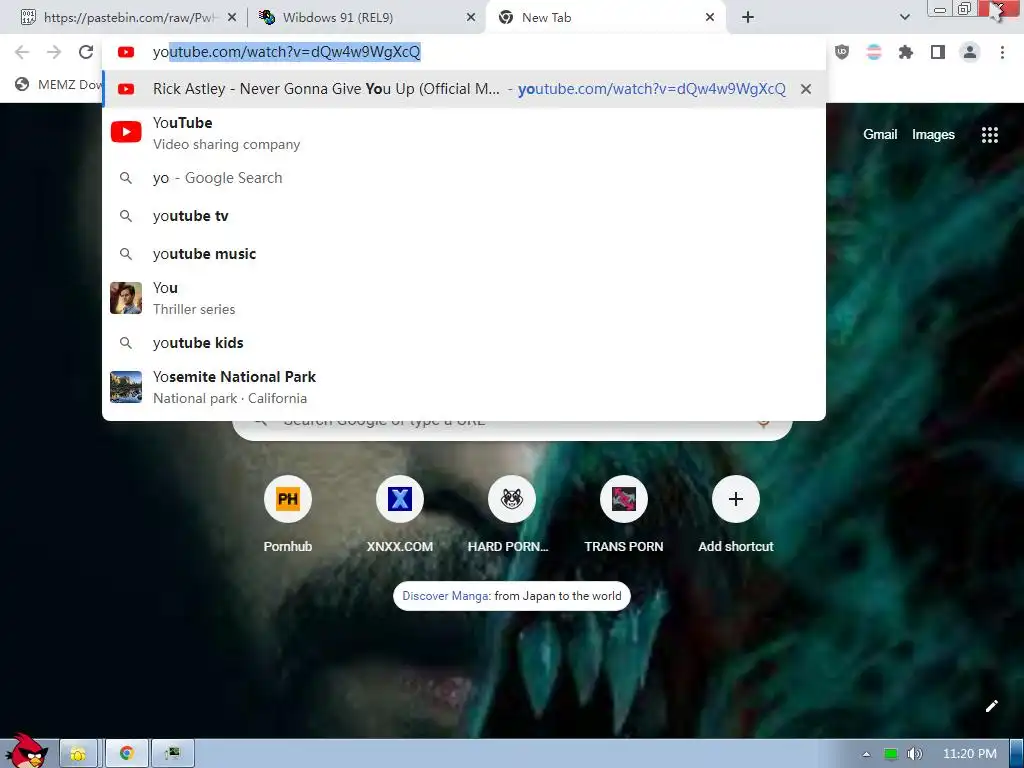Toggle the browser side panel
This screenshot has width=1024, height=768.
(x=938, y=52)
